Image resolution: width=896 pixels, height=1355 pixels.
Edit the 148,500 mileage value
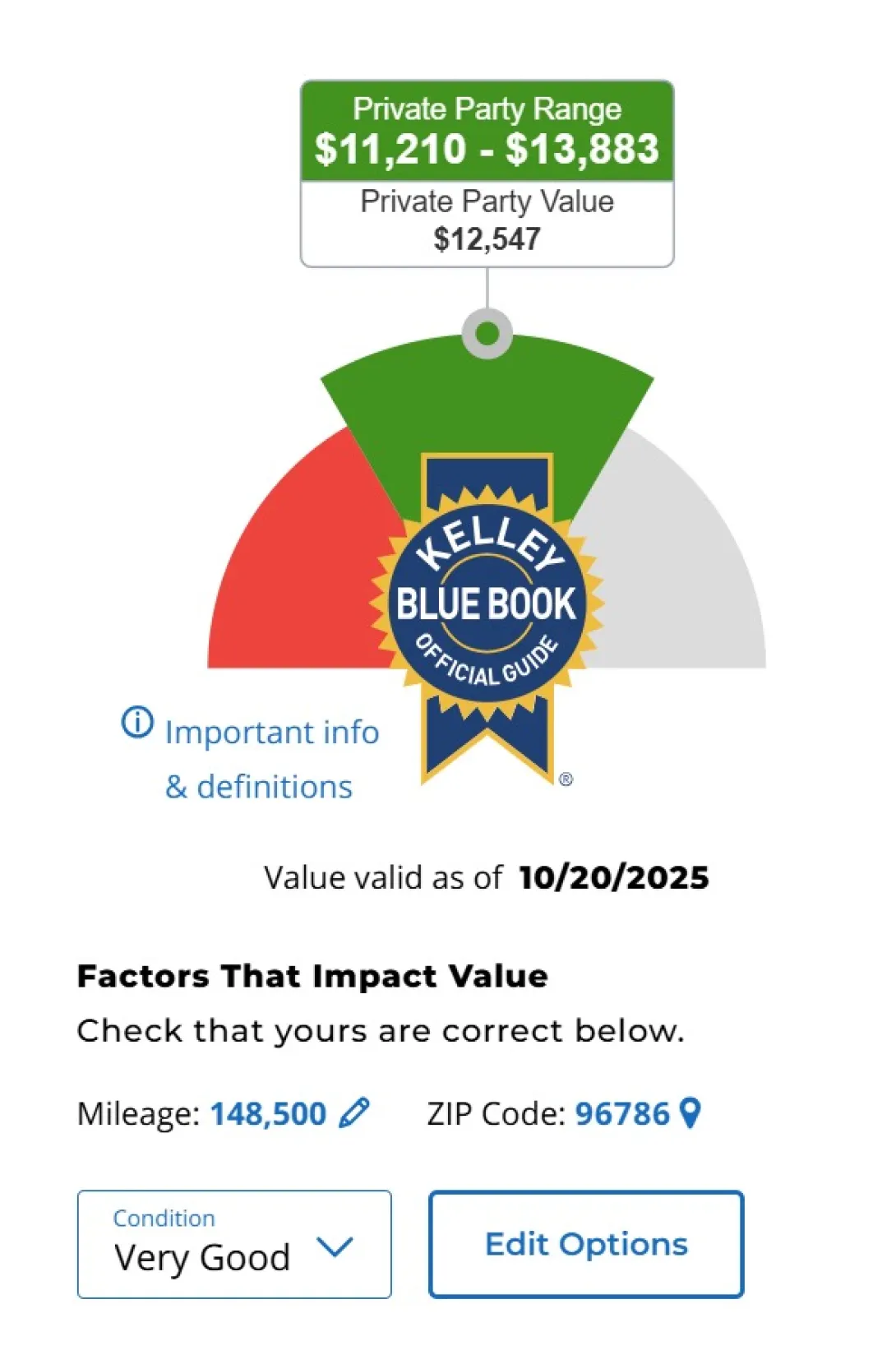coord(268,1114)
